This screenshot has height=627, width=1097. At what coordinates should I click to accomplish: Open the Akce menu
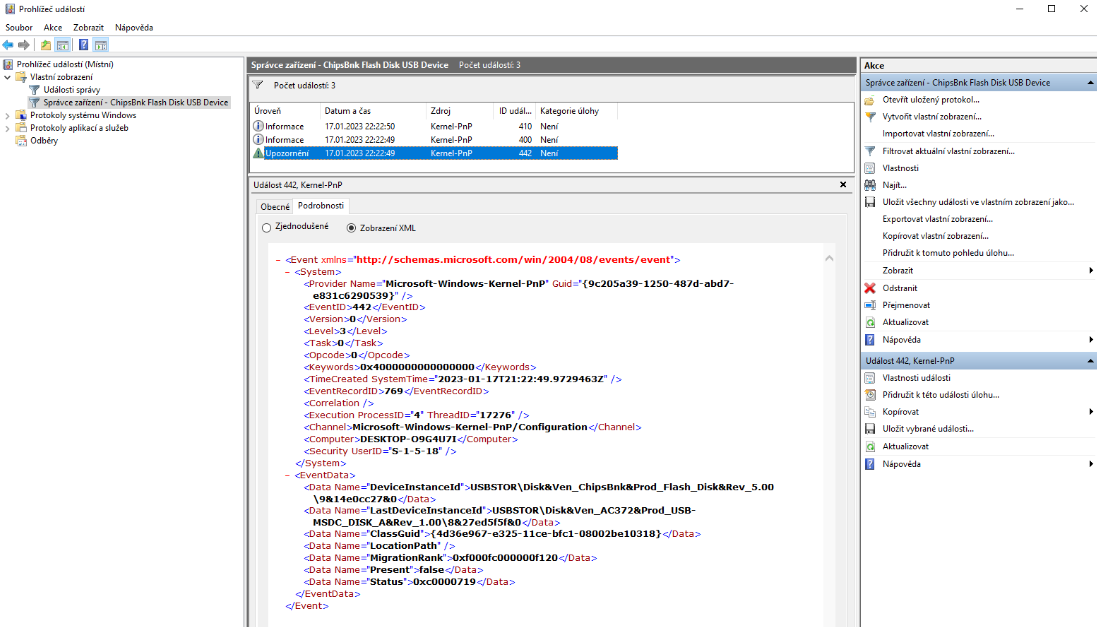click(53, 27)
